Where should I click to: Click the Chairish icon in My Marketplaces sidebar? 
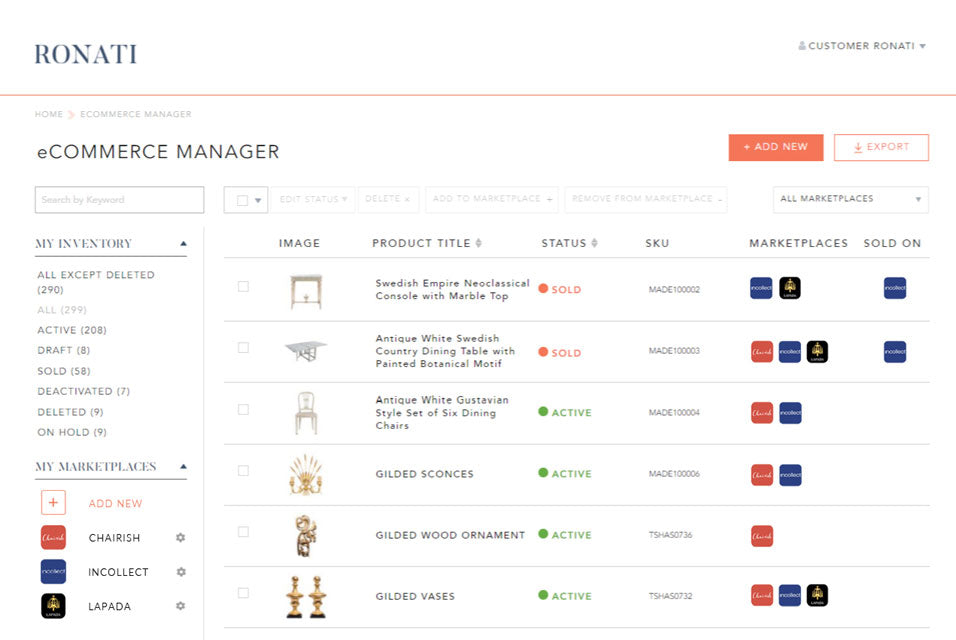(x=53, y=538)
